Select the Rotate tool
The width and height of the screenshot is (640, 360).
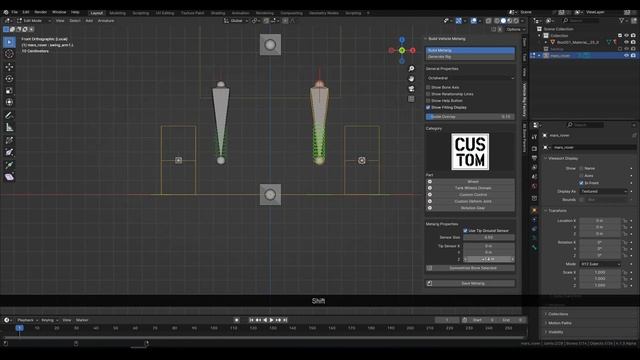pos(9,79)
